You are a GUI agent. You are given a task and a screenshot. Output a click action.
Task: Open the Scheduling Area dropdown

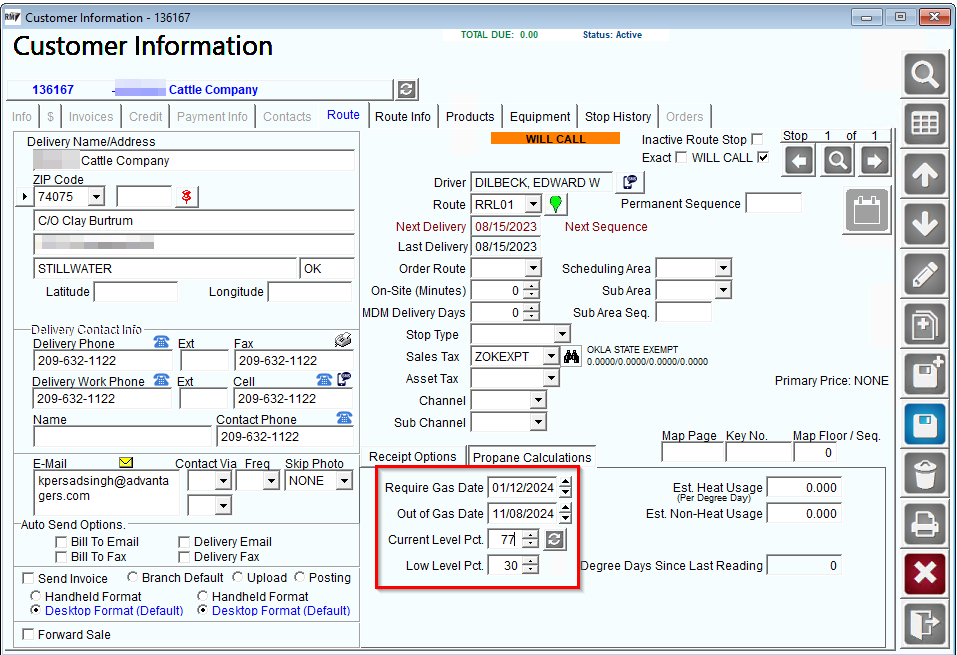(x=723, y=268)
